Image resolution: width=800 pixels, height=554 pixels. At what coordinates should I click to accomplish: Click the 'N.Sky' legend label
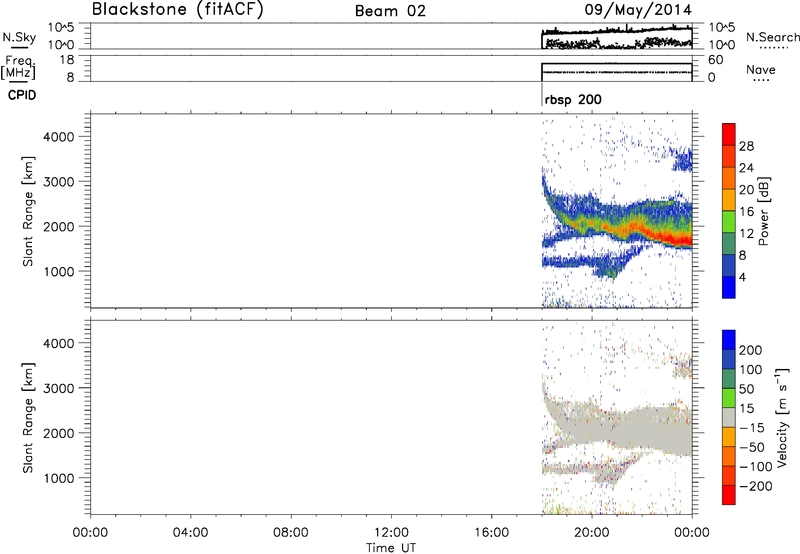point(19,37)
